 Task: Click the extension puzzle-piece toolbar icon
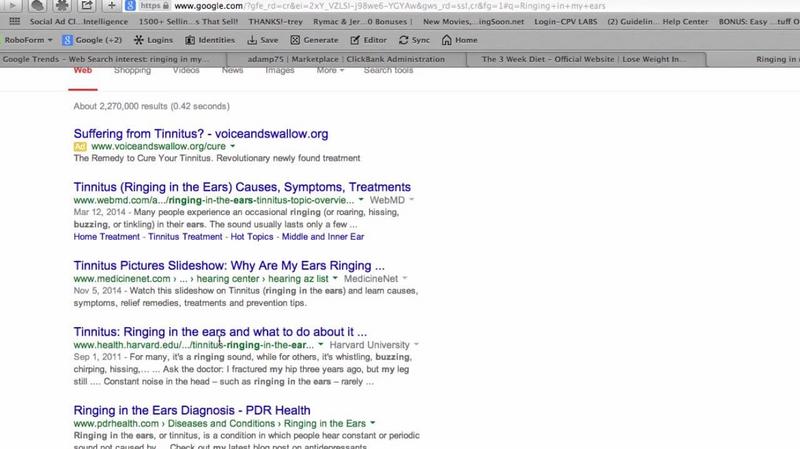[x=62, y=6]
